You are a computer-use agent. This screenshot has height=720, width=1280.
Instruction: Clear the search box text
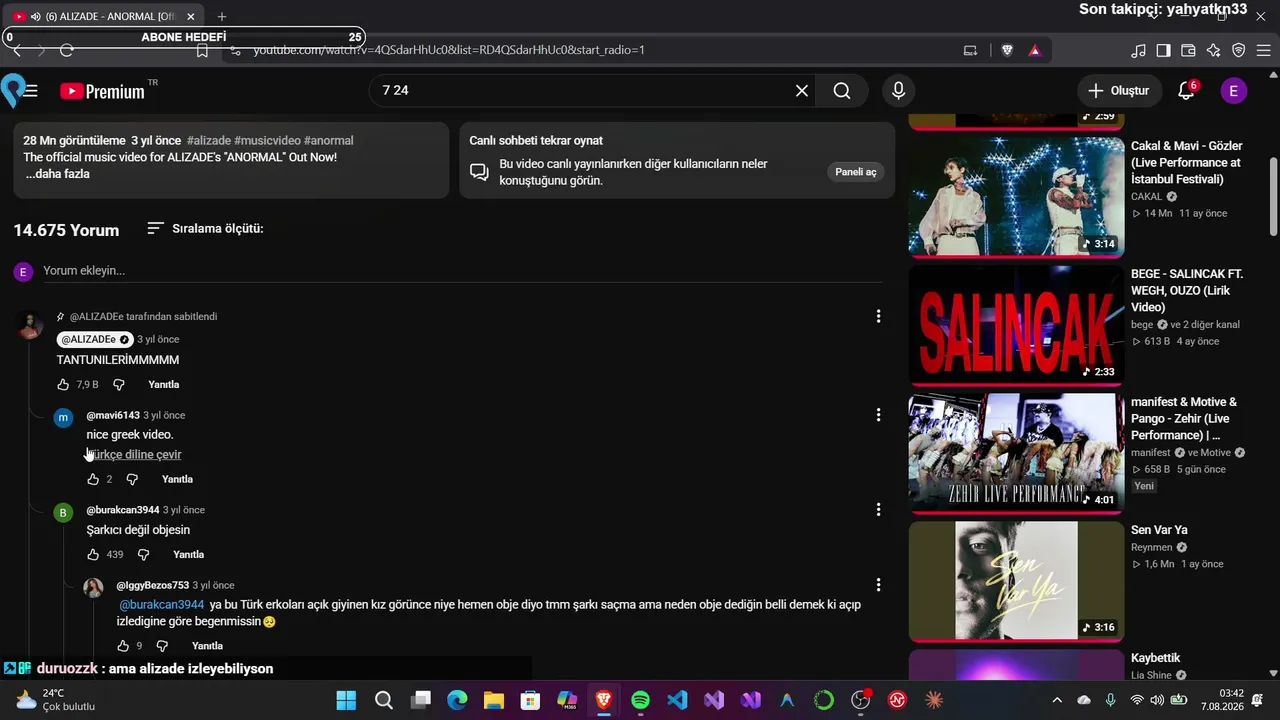pyautogui.click(x=802, y=91)
